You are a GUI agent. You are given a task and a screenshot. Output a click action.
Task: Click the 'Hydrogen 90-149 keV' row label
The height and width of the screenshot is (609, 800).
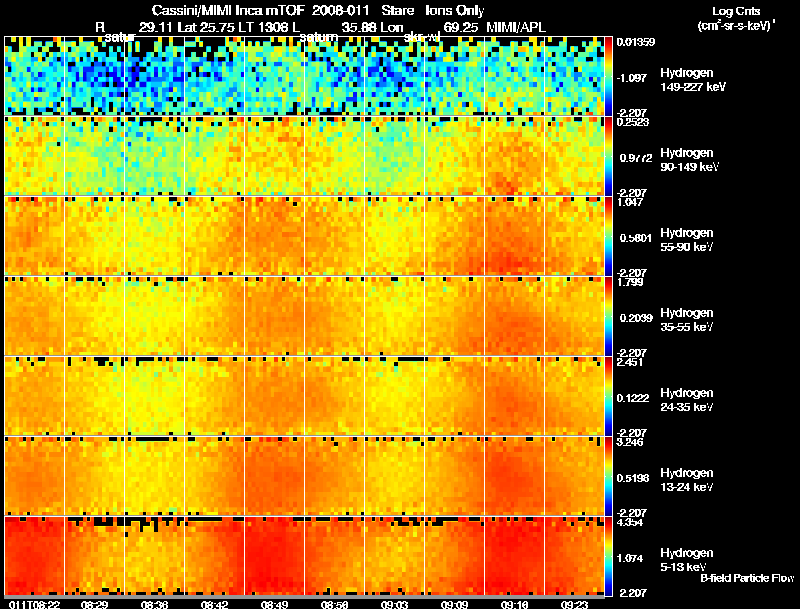coord(689,160)
